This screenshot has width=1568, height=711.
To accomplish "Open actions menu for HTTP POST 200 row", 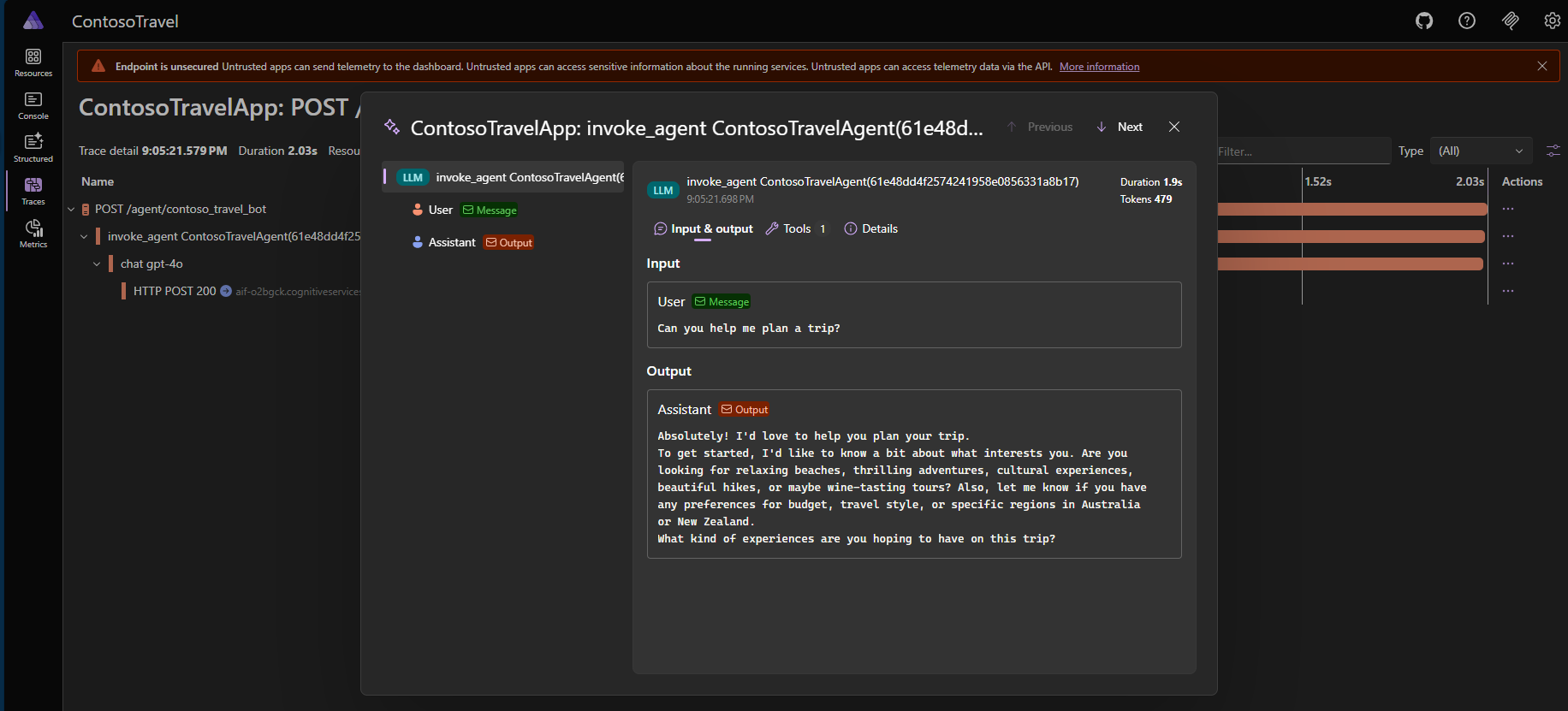I will click(x=1508, y=291).
